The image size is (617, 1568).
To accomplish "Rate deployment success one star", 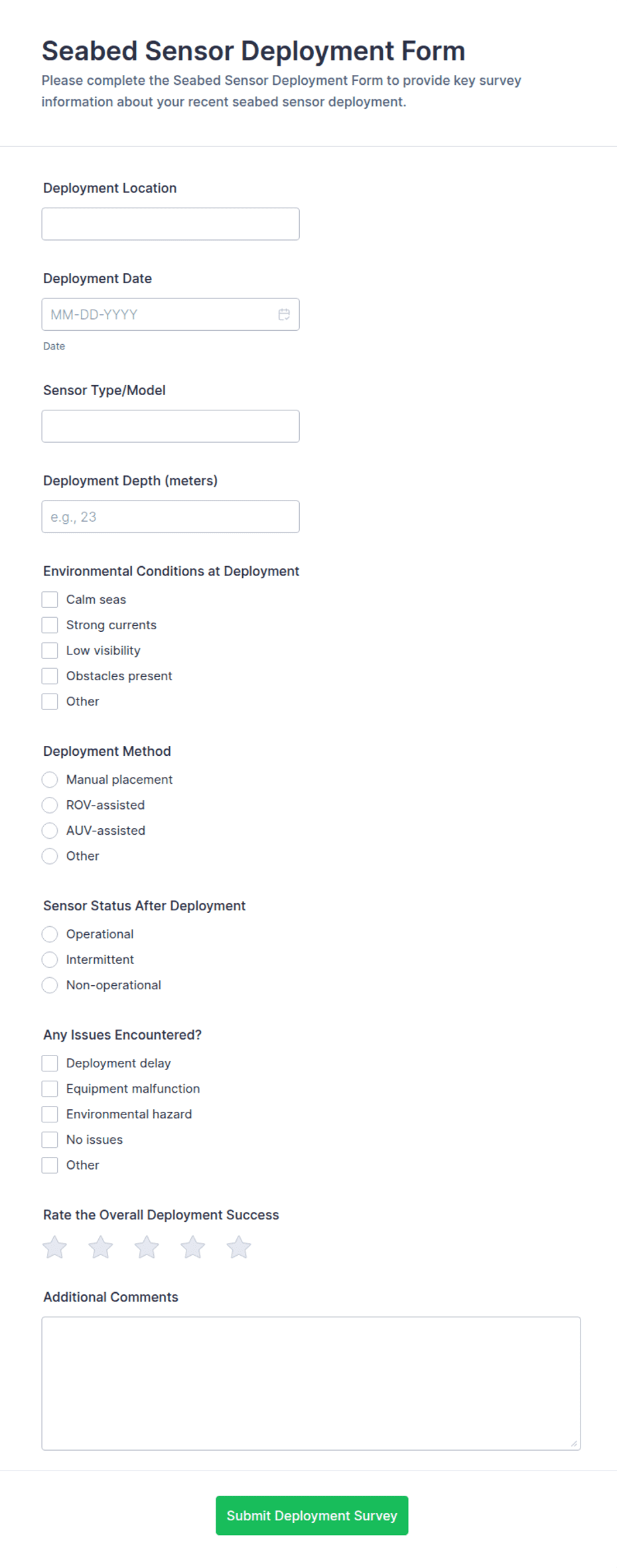I will click(x=54, y=1247).
